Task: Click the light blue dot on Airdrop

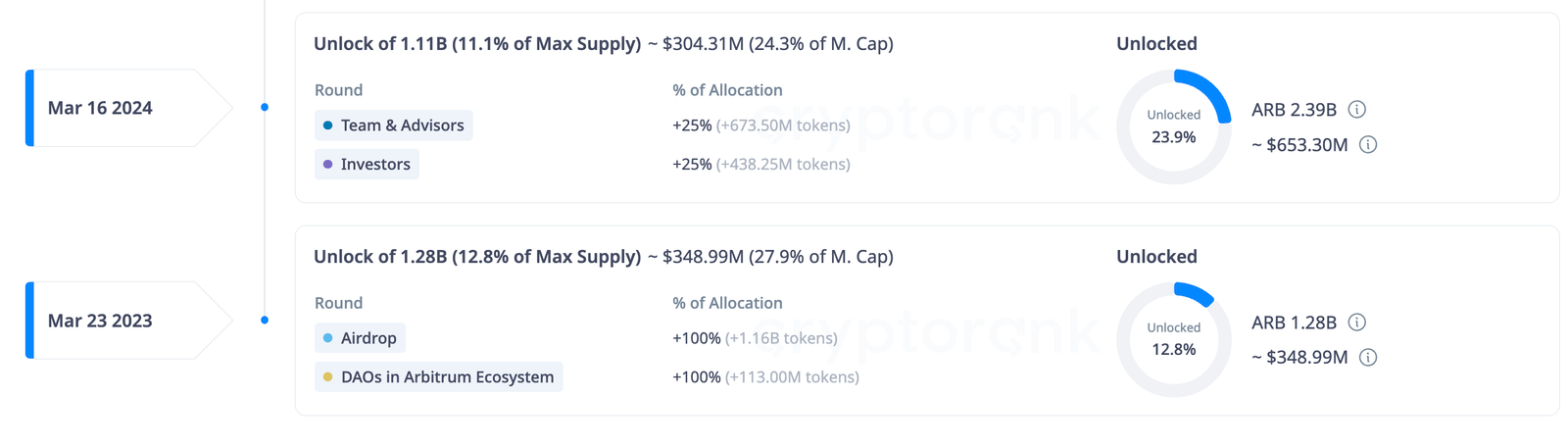Action: tap(328, 338)
